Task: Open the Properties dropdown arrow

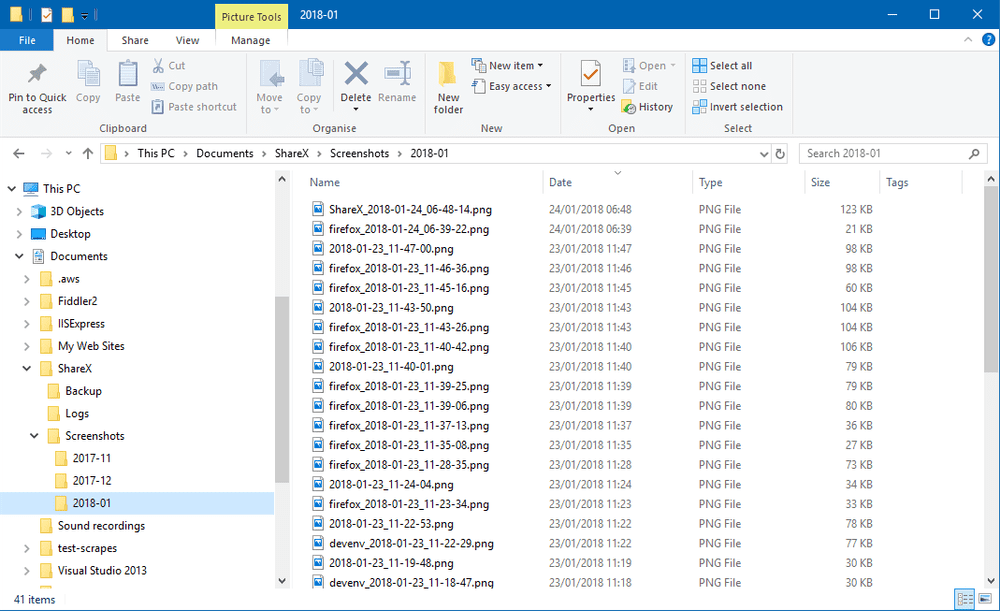Action: 591,110
